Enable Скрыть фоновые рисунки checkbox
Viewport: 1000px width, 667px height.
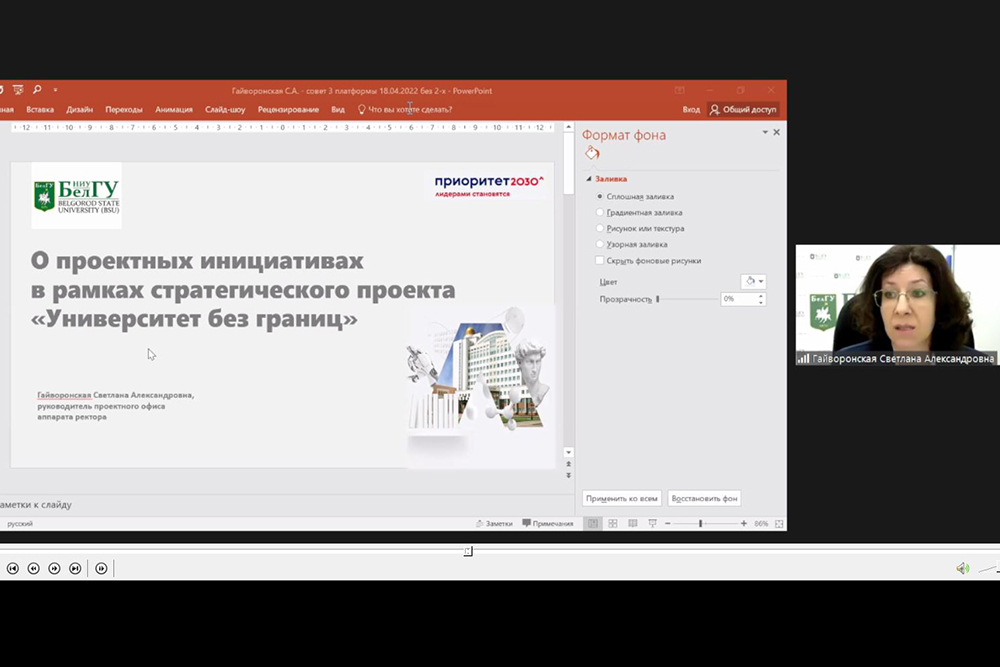click(600, 260)
